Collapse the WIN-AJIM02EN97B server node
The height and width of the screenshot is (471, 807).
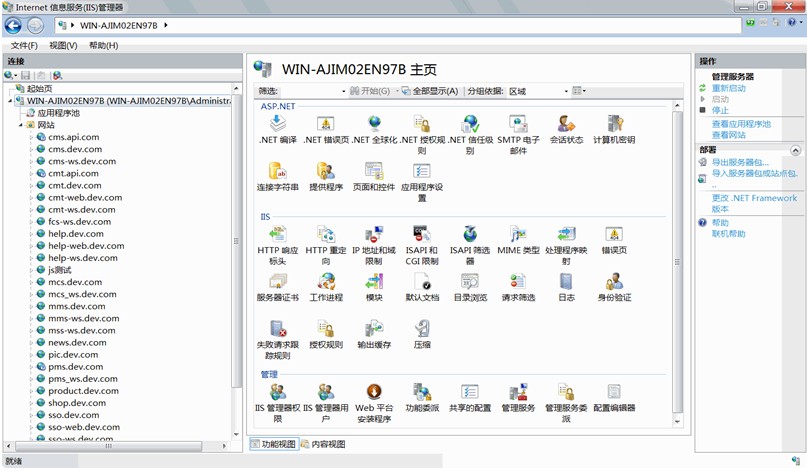10,101
